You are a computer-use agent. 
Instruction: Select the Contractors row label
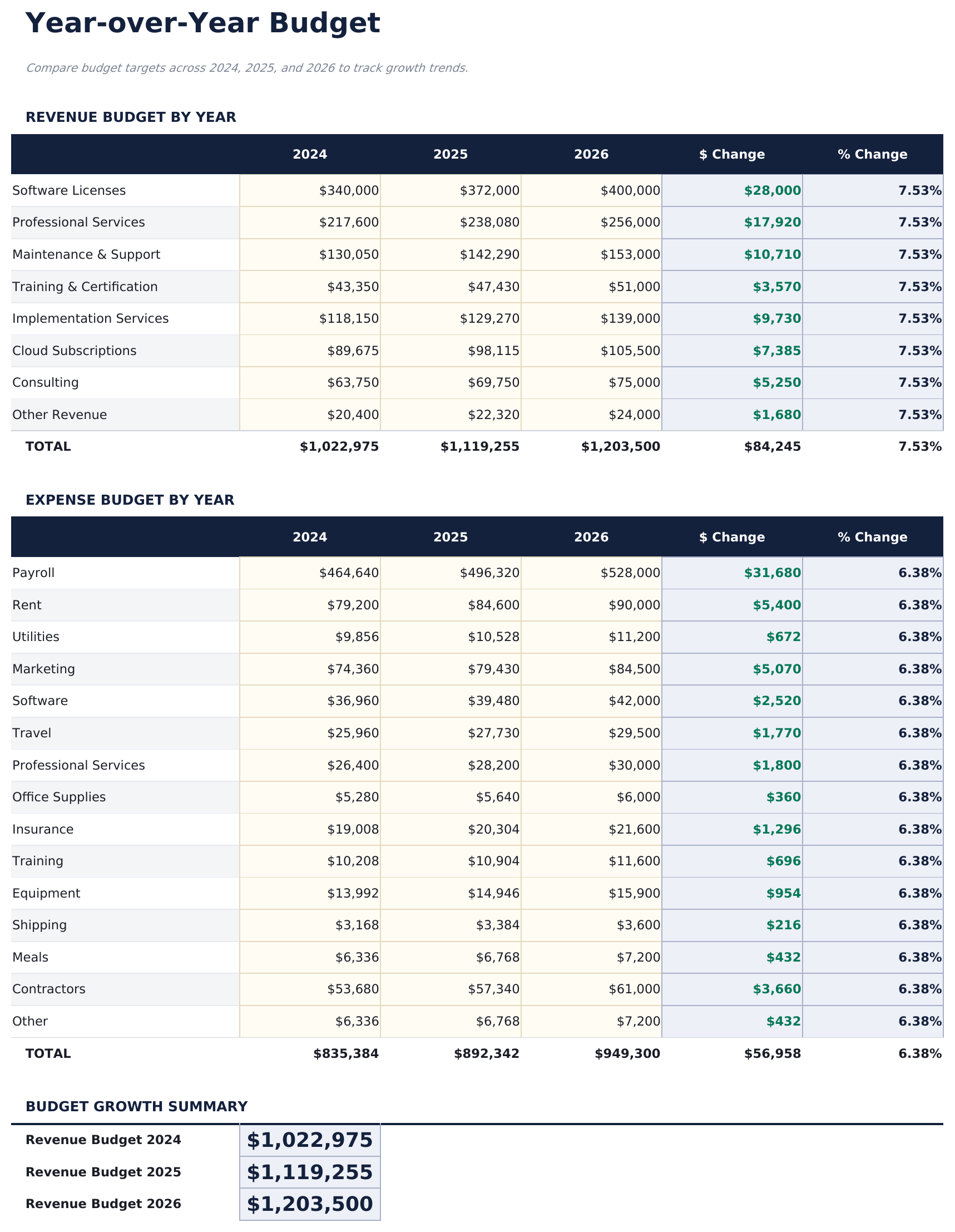coord(48,989)
